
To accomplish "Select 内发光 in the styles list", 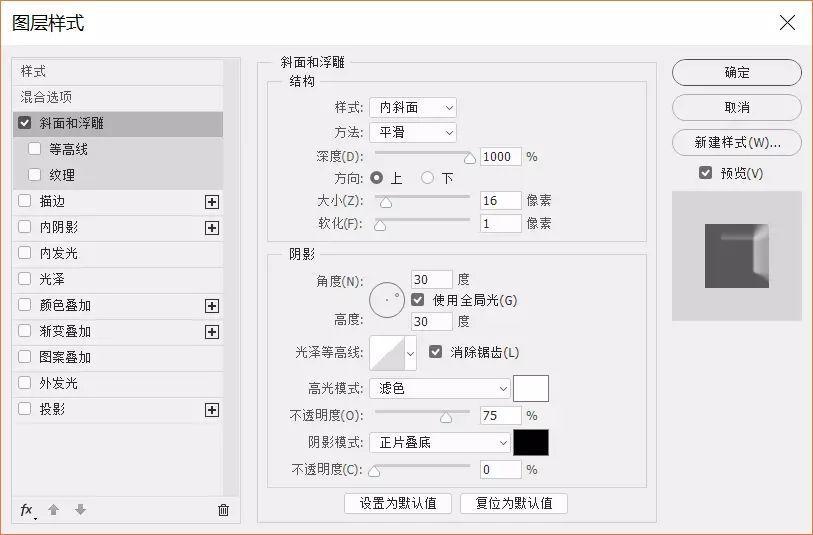I will [x=118, y=254].
